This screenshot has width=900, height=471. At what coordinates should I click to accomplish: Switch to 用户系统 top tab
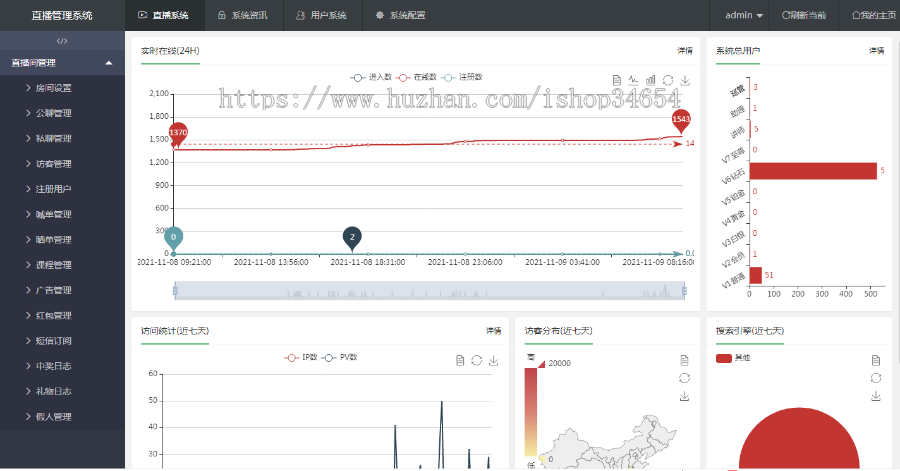(x=323, y=15)
